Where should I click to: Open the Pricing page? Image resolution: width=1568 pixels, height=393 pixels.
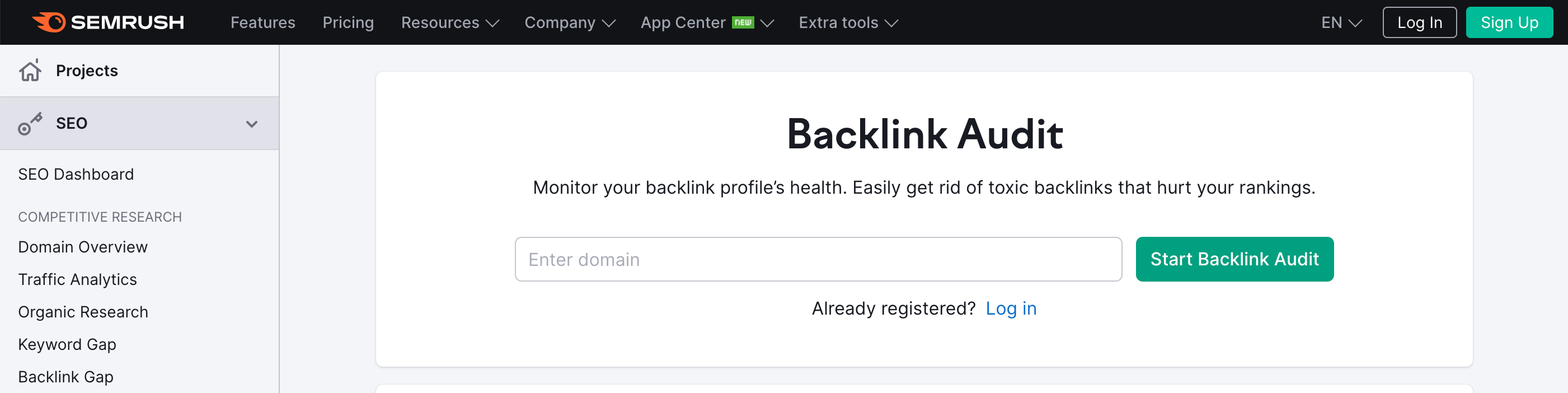click(348, 22)
